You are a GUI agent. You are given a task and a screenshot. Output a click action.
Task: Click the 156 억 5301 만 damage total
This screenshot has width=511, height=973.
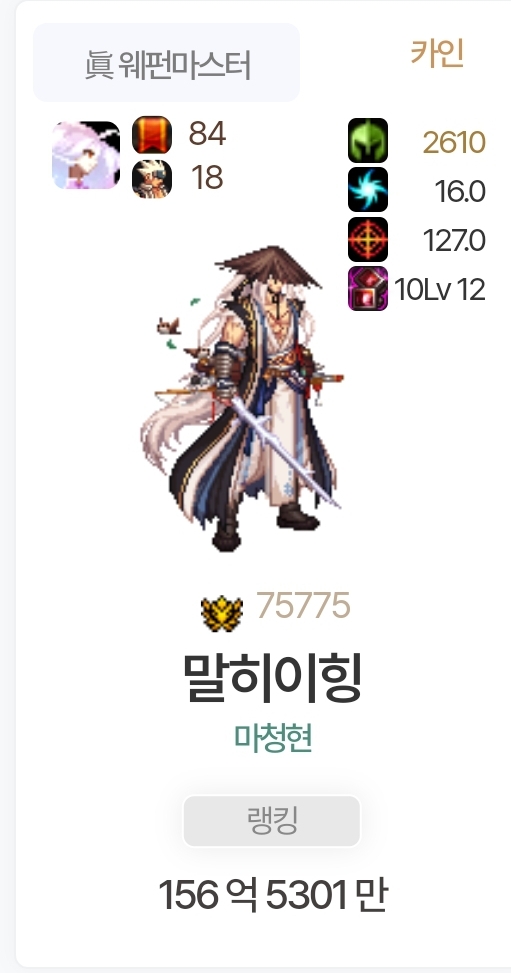[273, 895]
